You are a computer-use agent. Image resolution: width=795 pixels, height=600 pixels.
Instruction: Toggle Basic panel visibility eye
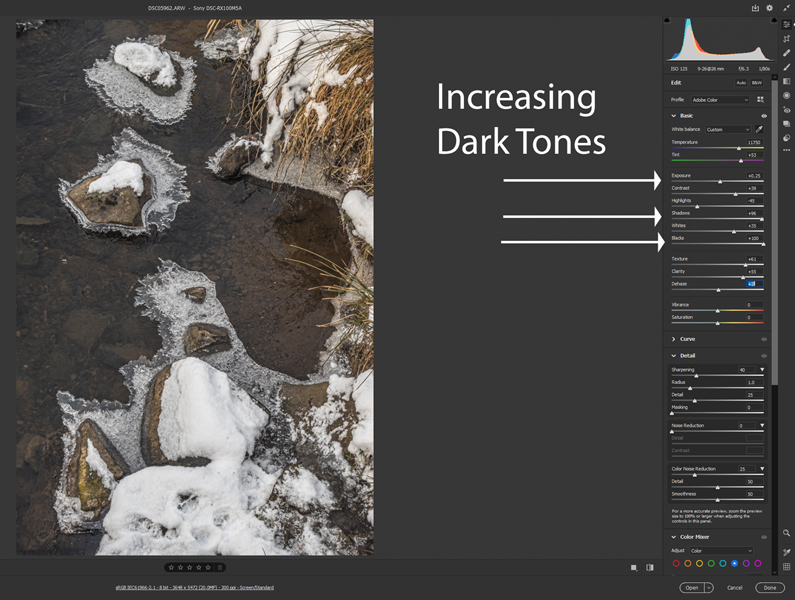click(764, 116)
